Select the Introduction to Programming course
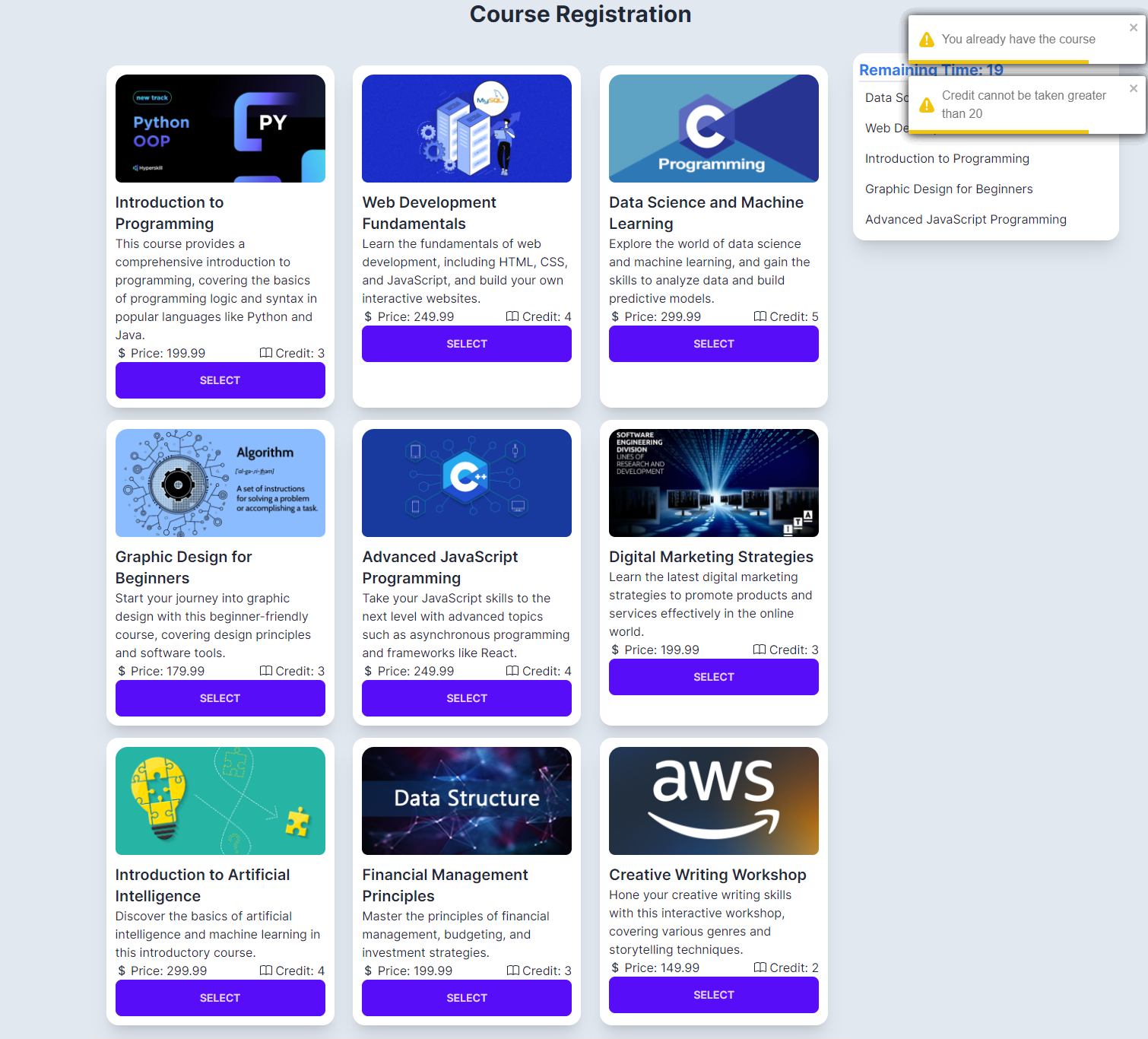The width and height of the screenshot is (1148, 1039). pyautogui.click(x=220, y=380)
